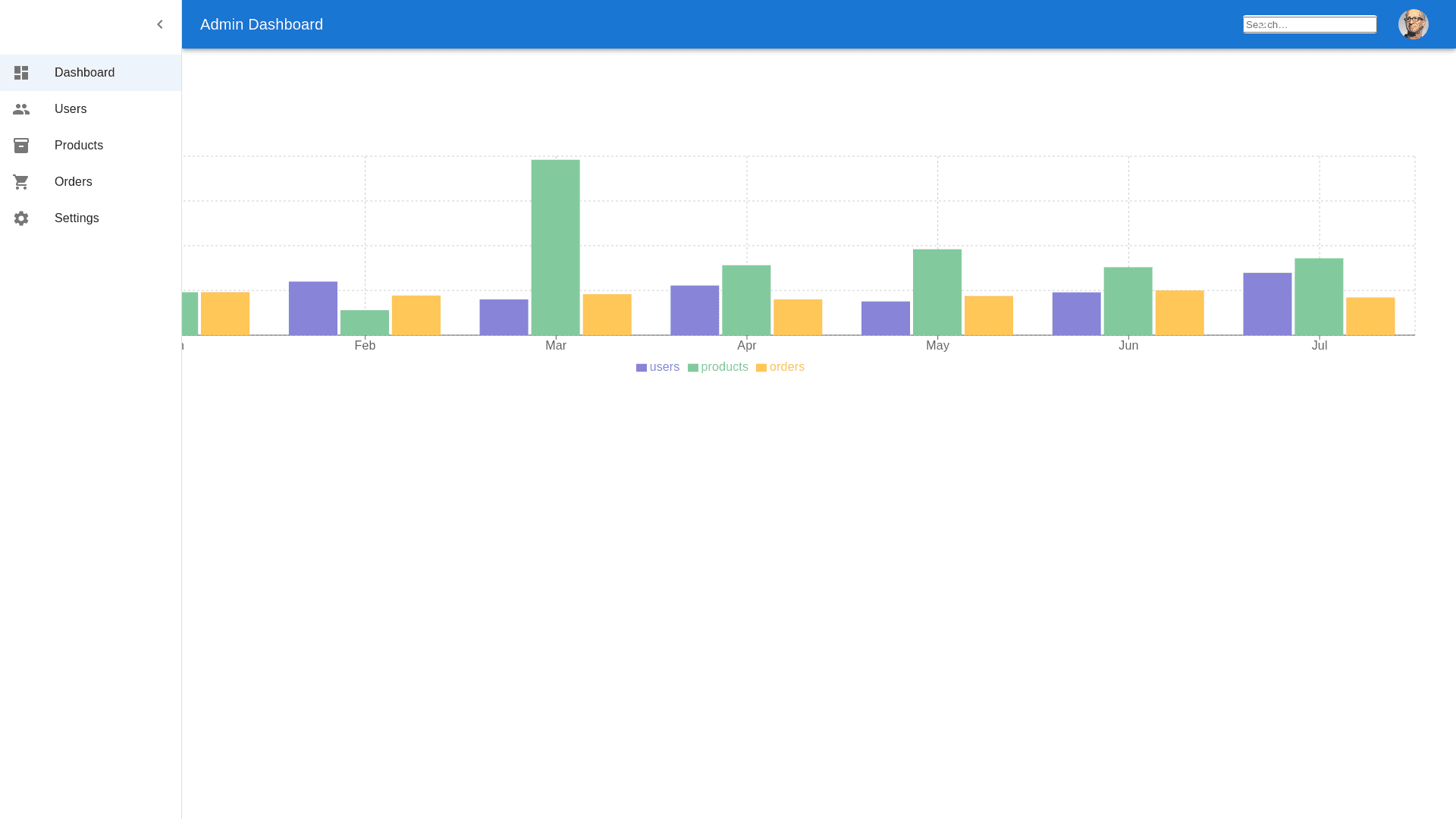
Task: Toggle the users series in the chart legend
Action: point(657,367)
